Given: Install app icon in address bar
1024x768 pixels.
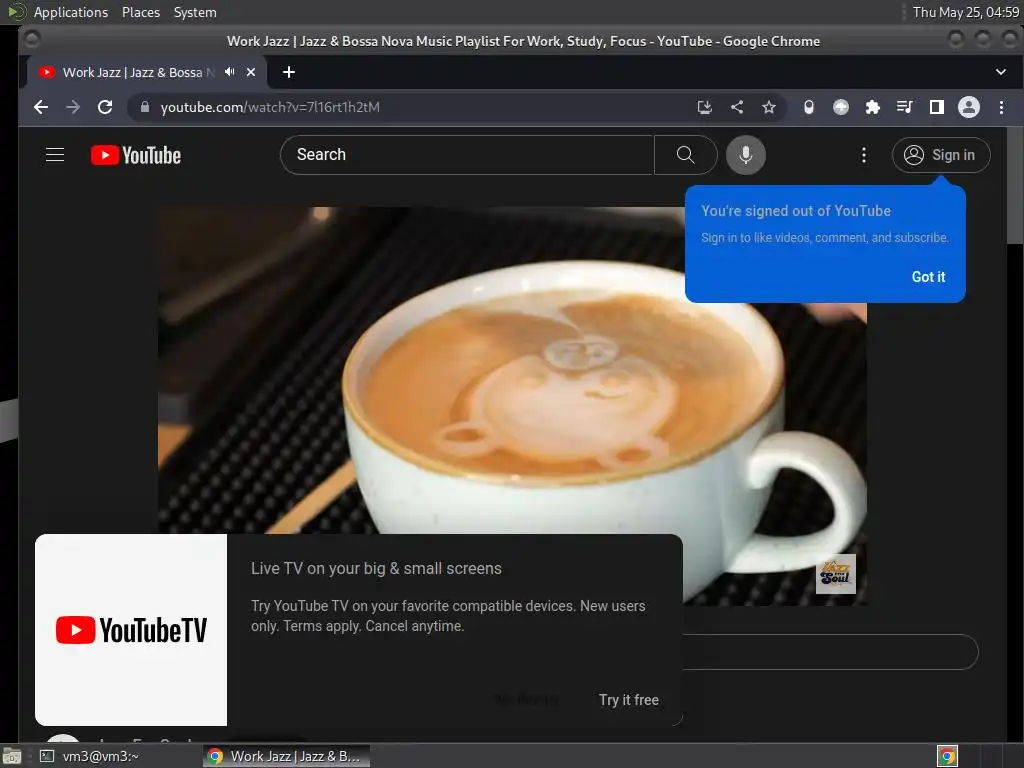Looking at the screenshot, I should 704,107.
